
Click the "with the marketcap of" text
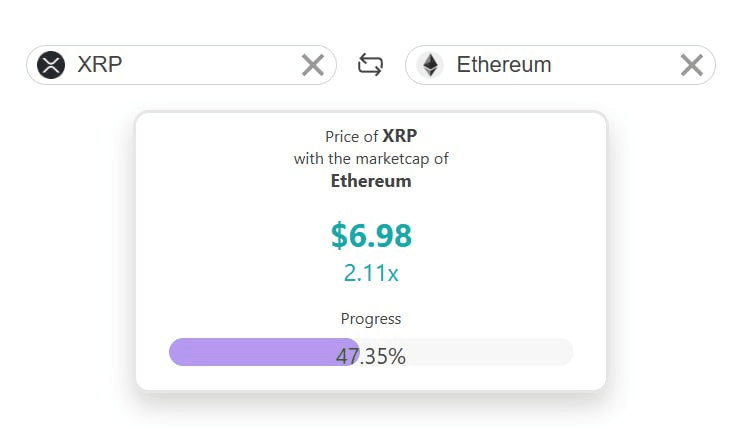pos(371,159)
